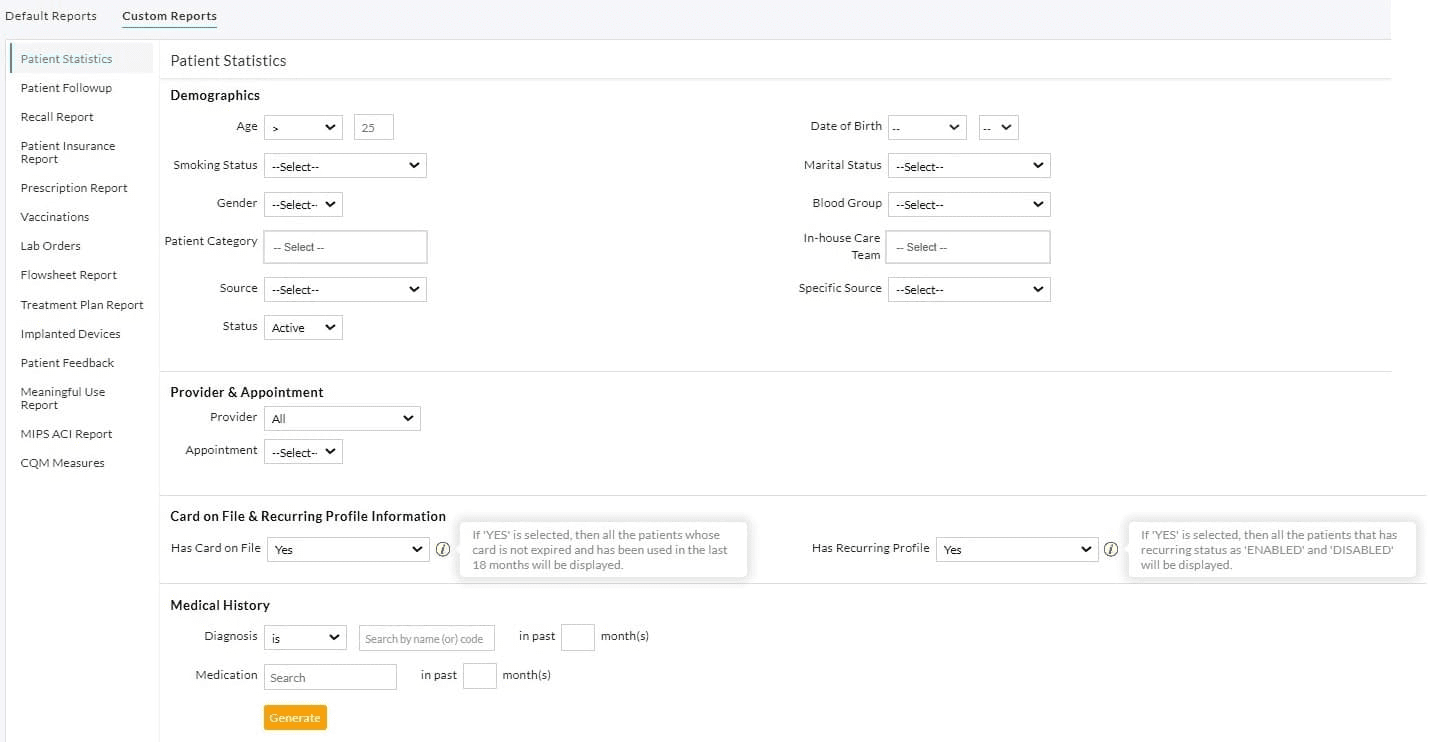Switch to the Default Reports tab
Screen dimensions: 1430x742
[51, 16]
